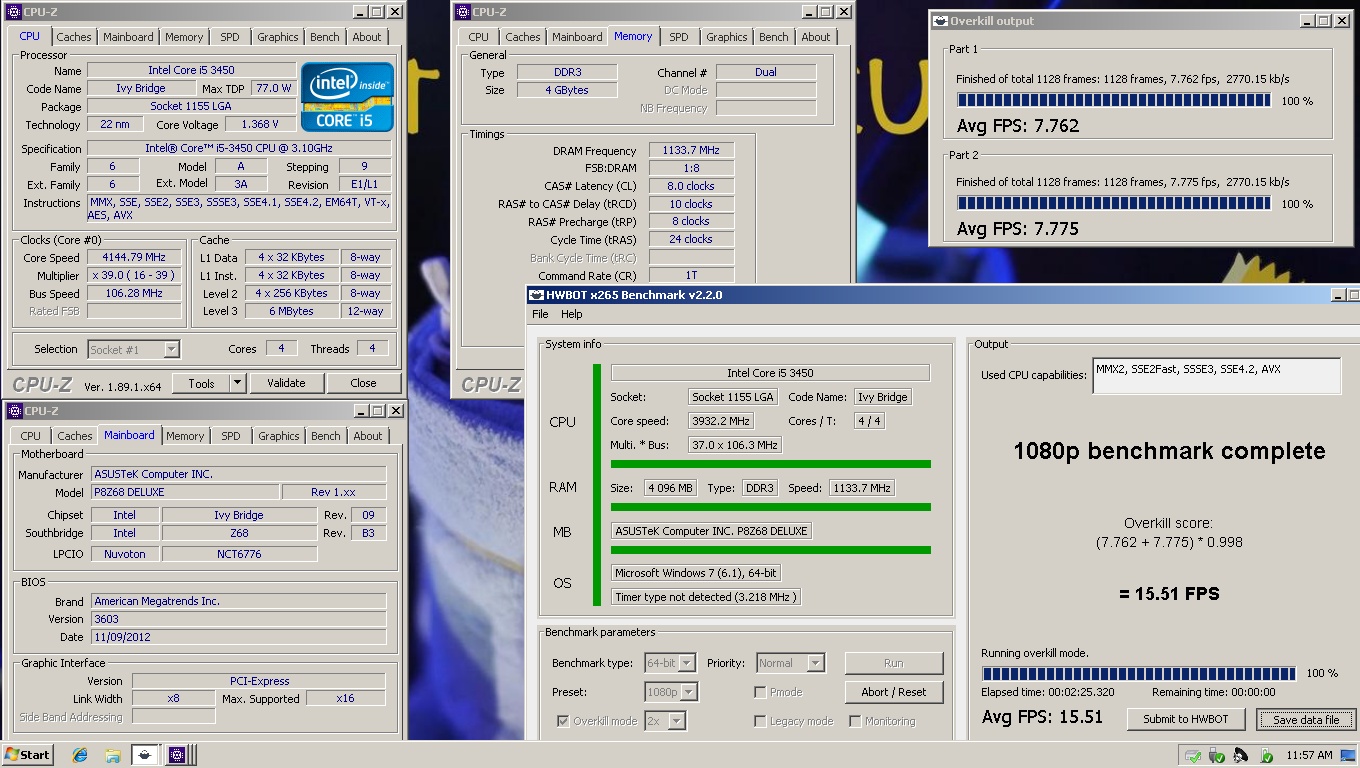Click the Save data file button

click(x=1306, y=719)
